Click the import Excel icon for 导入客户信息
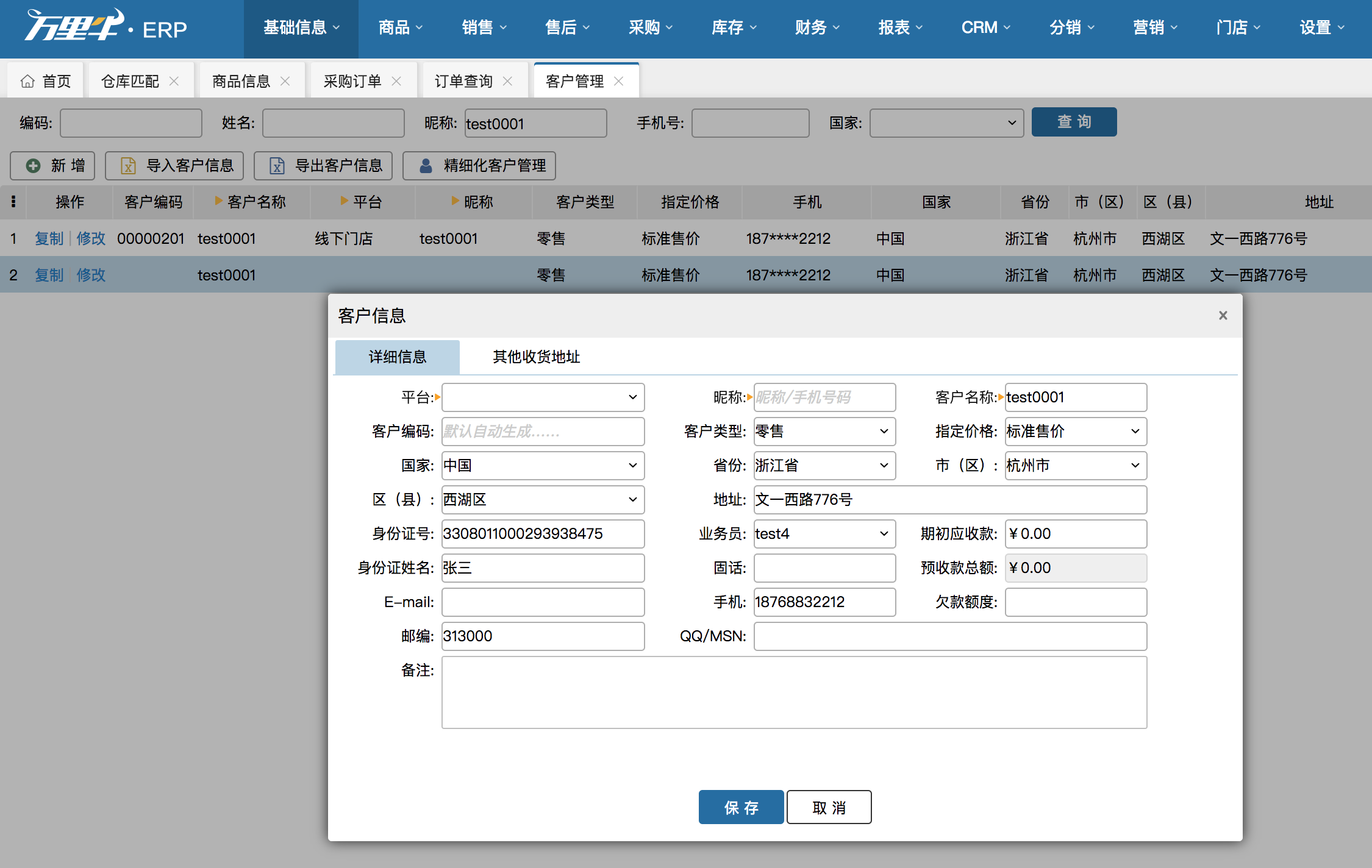Viewport: 1372px width, 868px height. click(128, 166)
